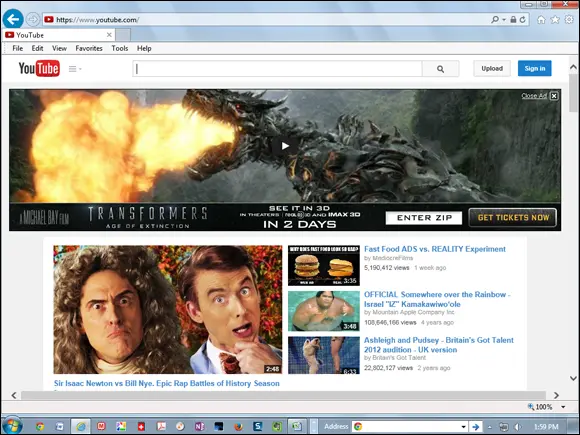Open the Help menu
Viewport: 580px width, 435px height.
144,48
